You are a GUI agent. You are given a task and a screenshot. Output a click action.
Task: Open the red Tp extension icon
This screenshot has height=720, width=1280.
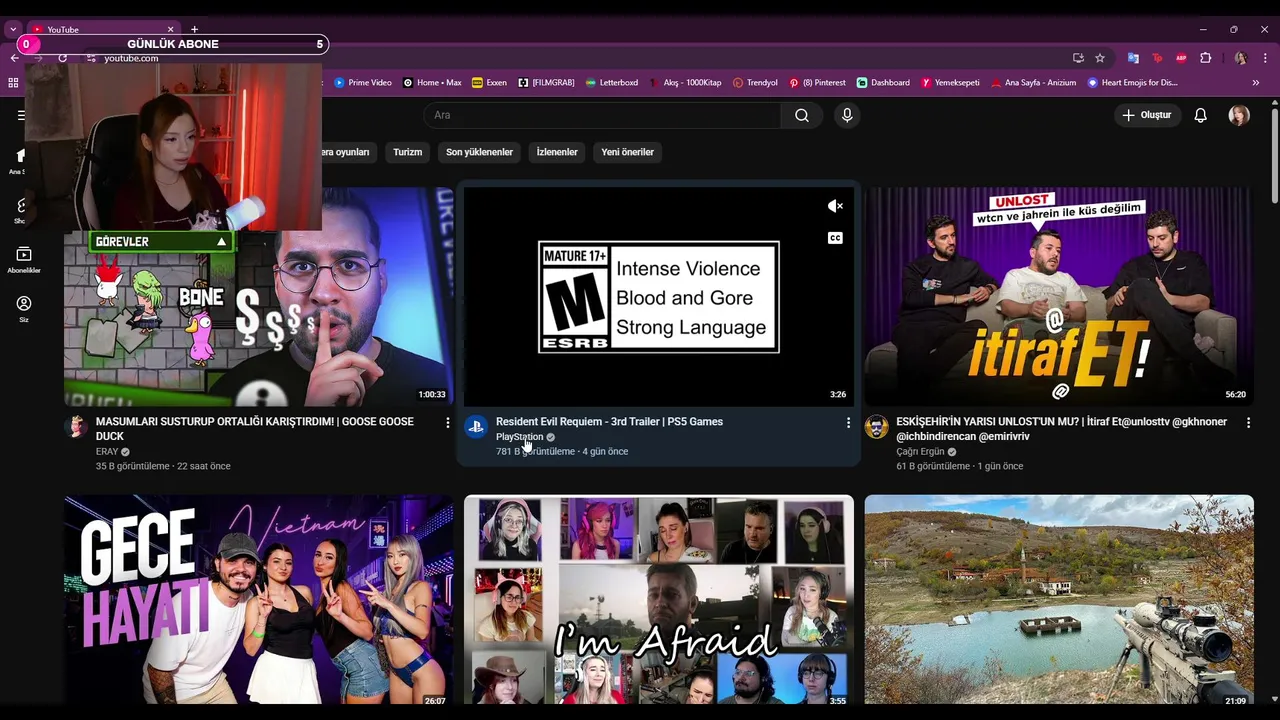click(x=1157, y=58)
